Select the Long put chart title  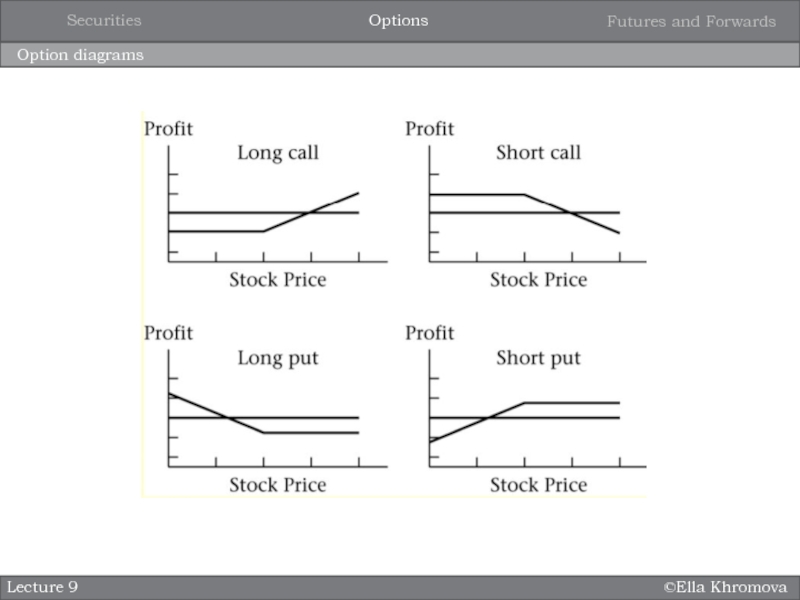point(277,357)
